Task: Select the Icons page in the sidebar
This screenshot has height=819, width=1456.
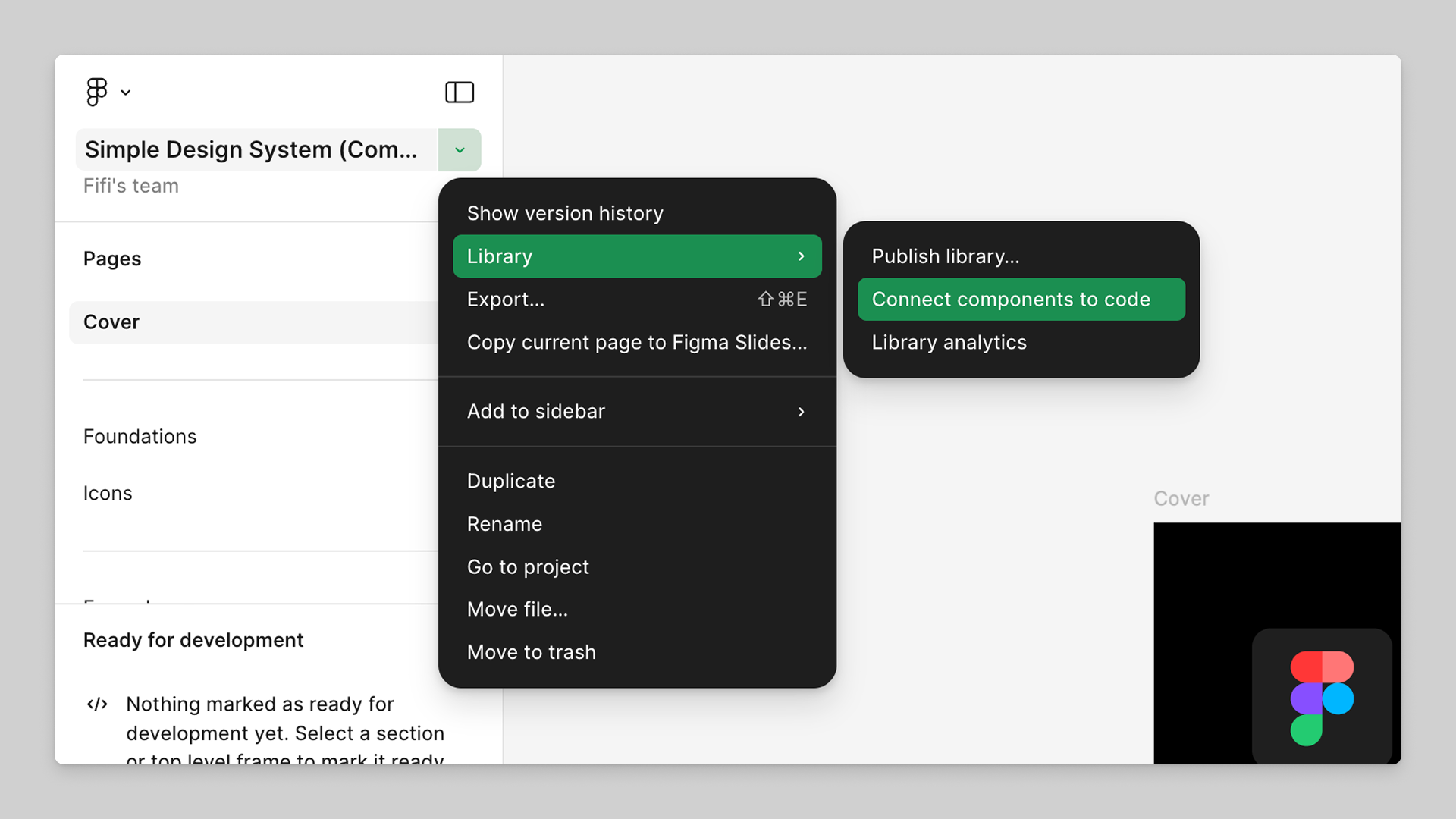Action: point(108,493)
